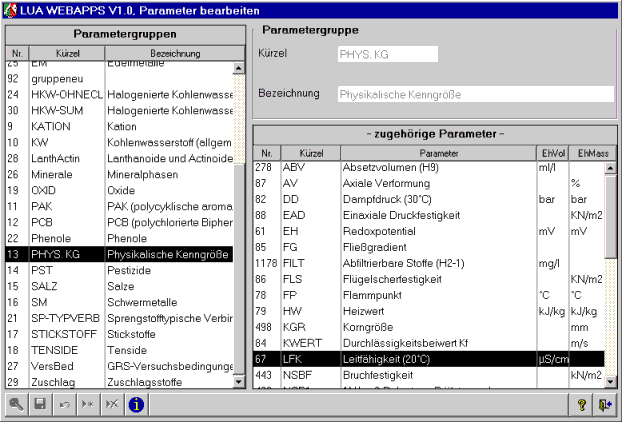Select the PAK parameter group row
This screenshot has height=422, width=622.
[x=120, y=205]
